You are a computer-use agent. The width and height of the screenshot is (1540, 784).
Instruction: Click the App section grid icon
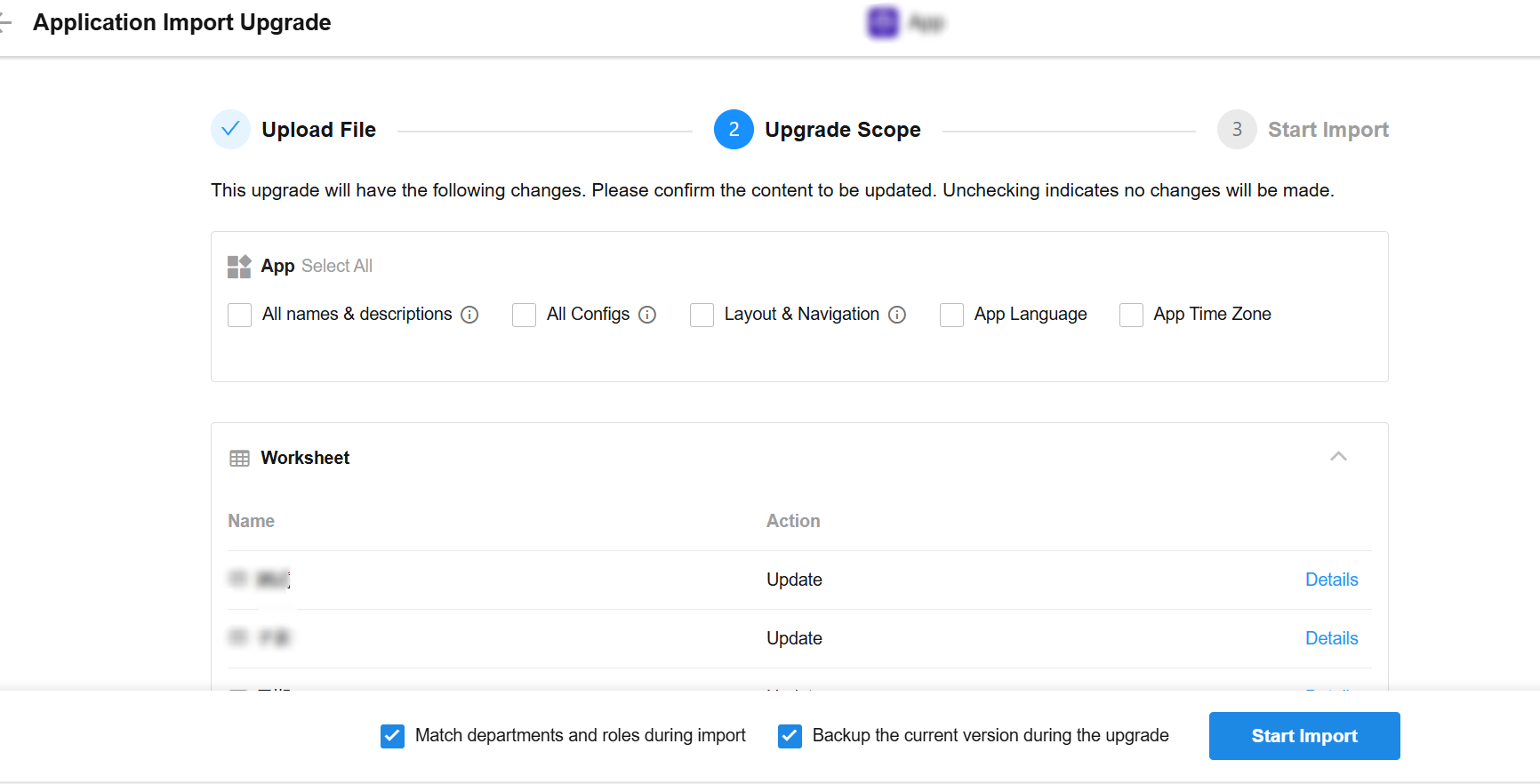pos(239,267)
